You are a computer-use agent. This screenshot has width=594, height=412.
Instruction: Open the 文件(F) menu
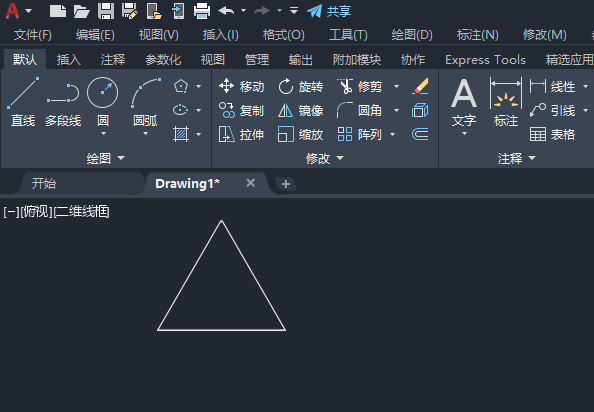[x=33, y=35]
